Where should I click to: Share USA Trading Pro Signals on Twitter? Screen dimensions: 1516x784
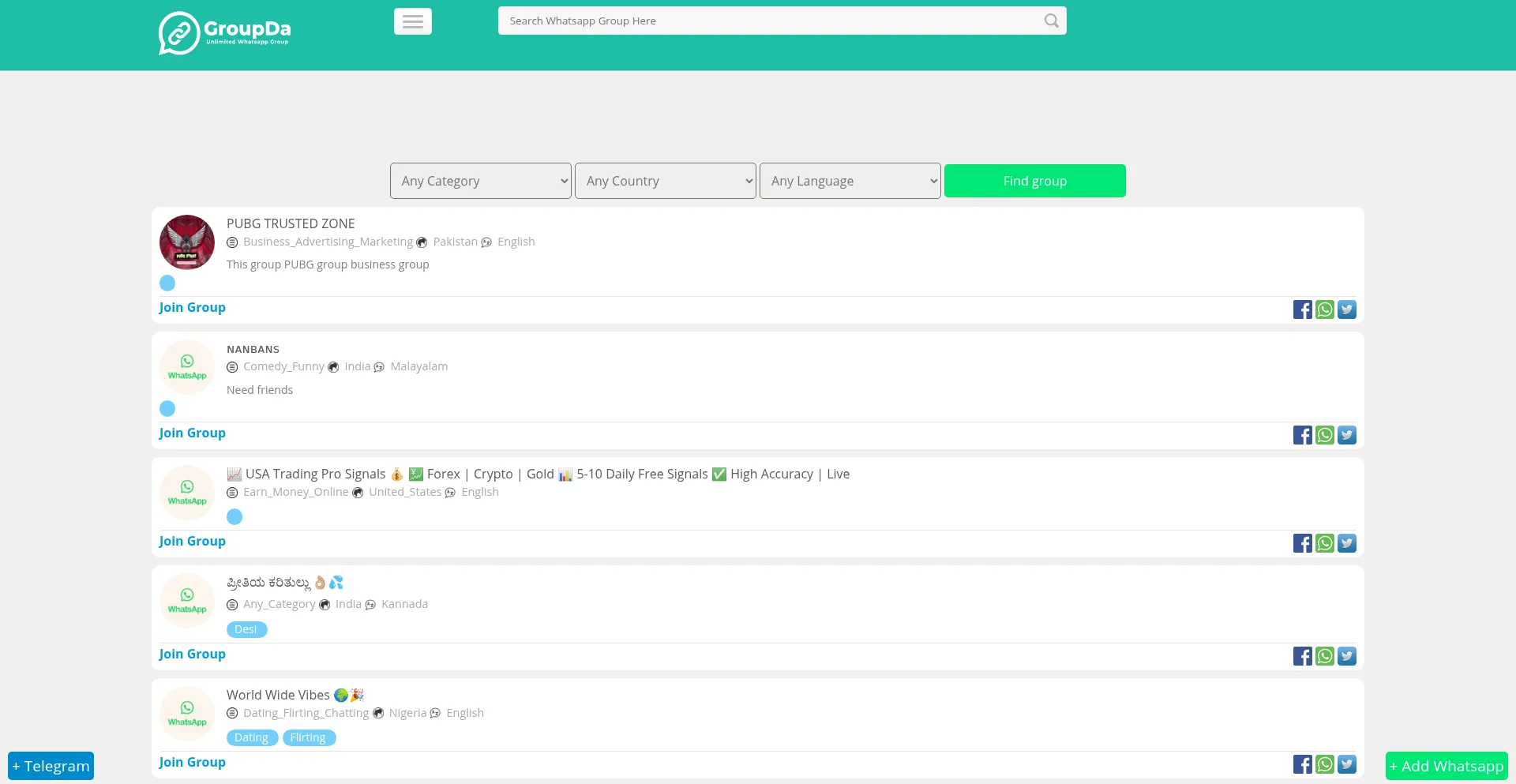point(1347,543)
